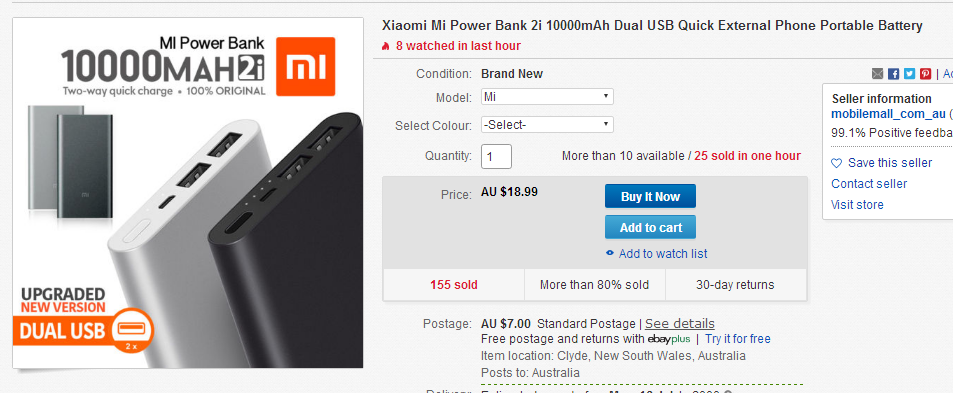Click the Quantity input field
This screenshot has width=953, height=393.
point(497,156)
